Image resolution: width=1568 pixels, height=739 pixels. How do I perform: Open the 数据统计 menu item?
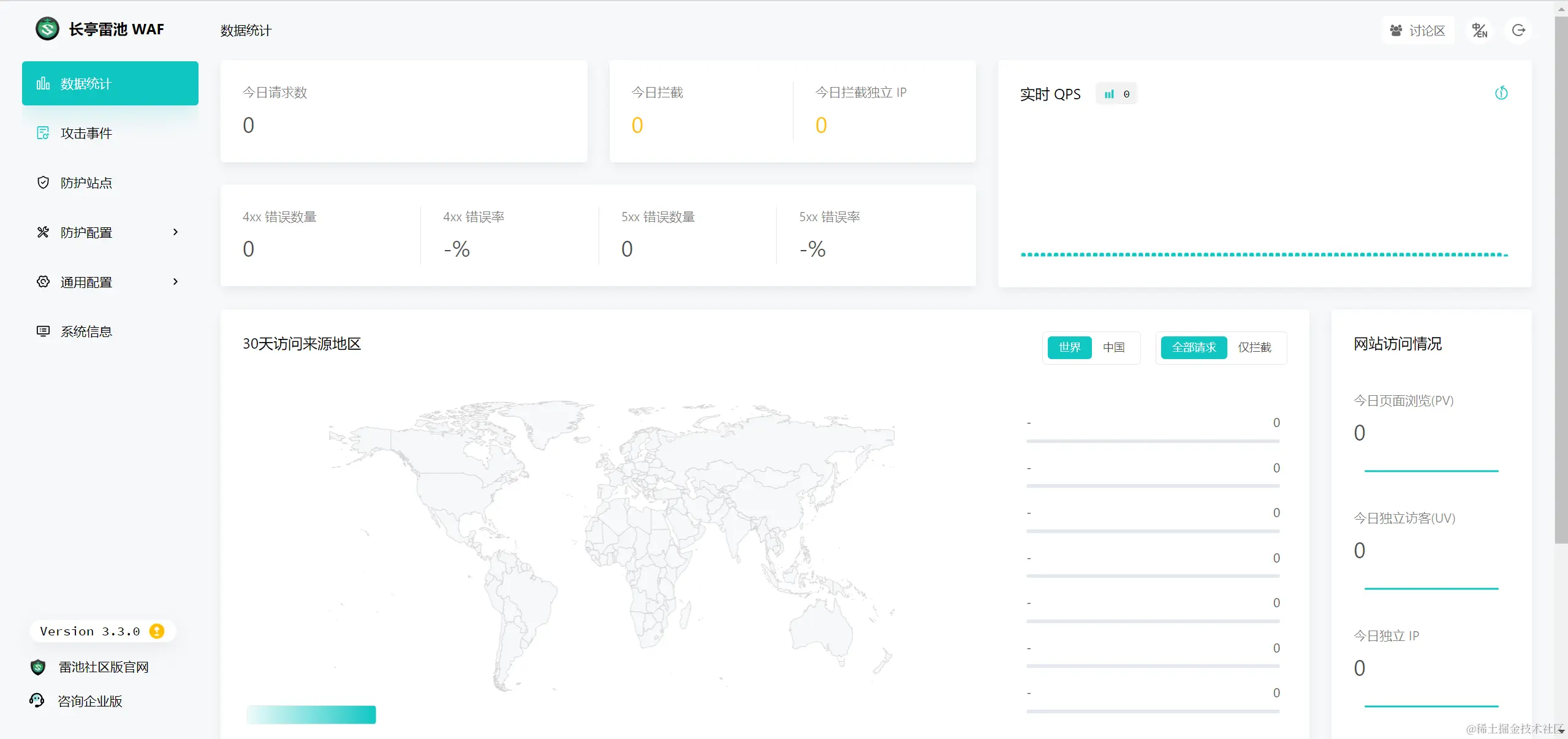[86, 83]
